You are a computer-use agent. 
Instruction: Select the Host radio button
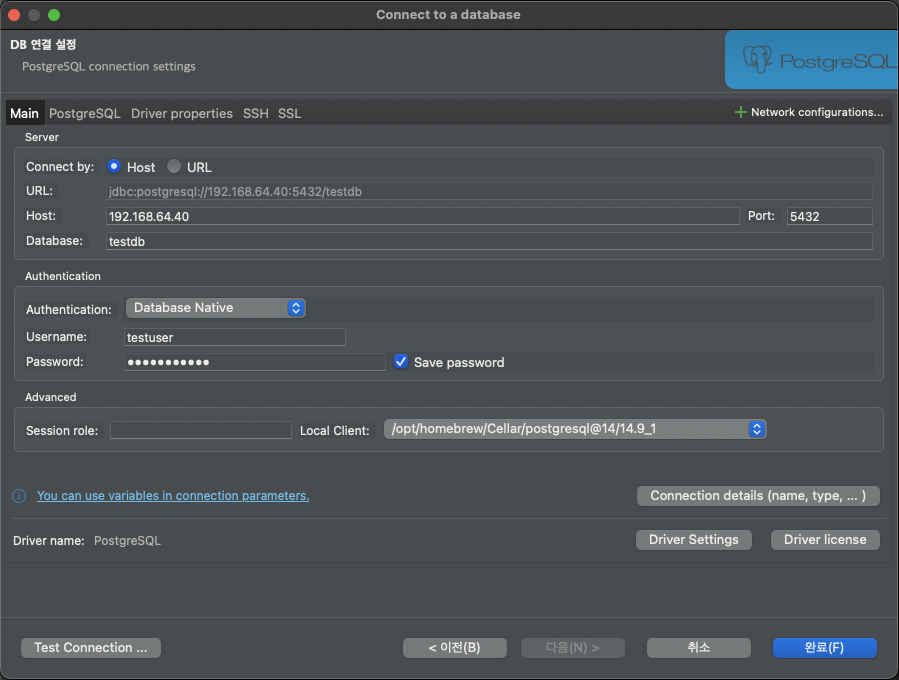(x=114, y=166)
